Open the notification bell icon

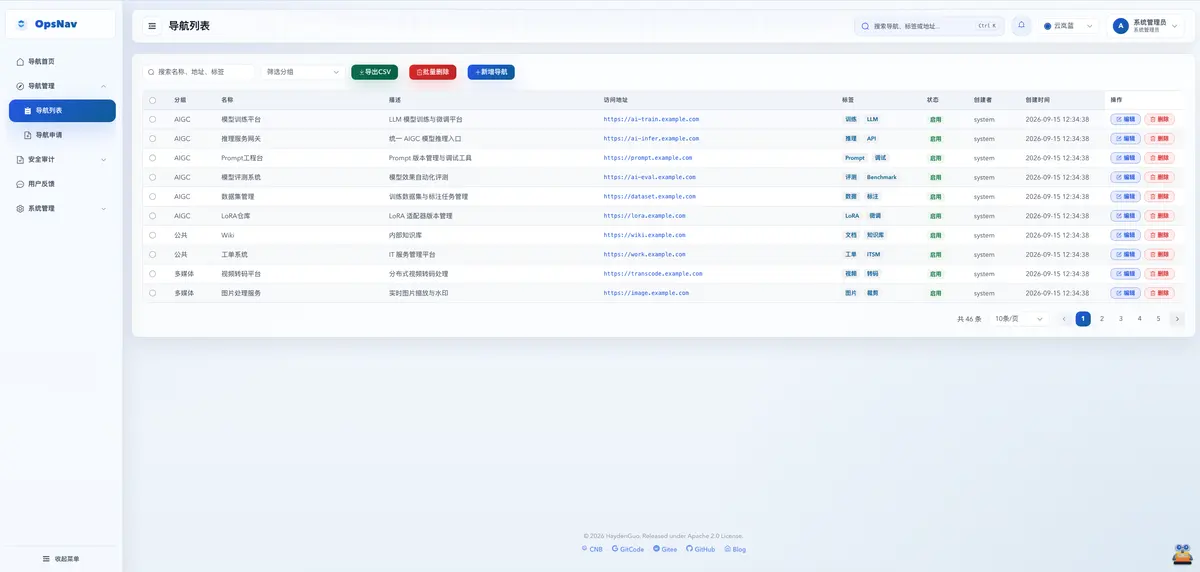1021,26
